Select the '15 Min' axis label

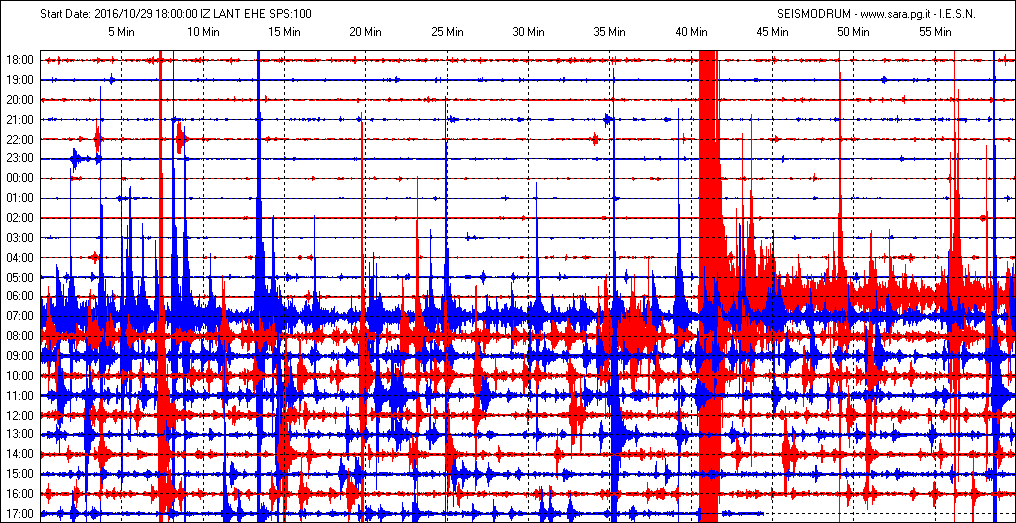(x=284, y=31)
